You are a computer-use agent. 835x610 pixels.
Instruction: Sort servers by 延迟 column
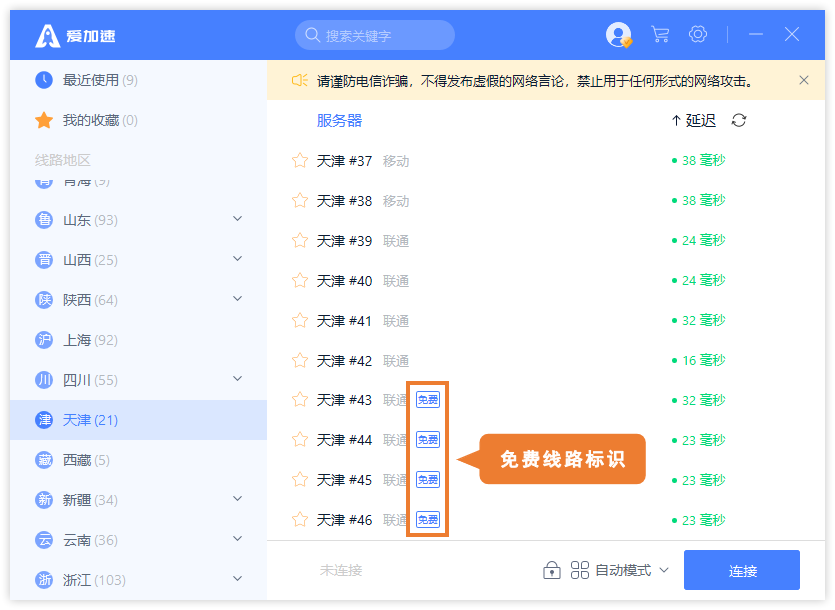point(694,120)
